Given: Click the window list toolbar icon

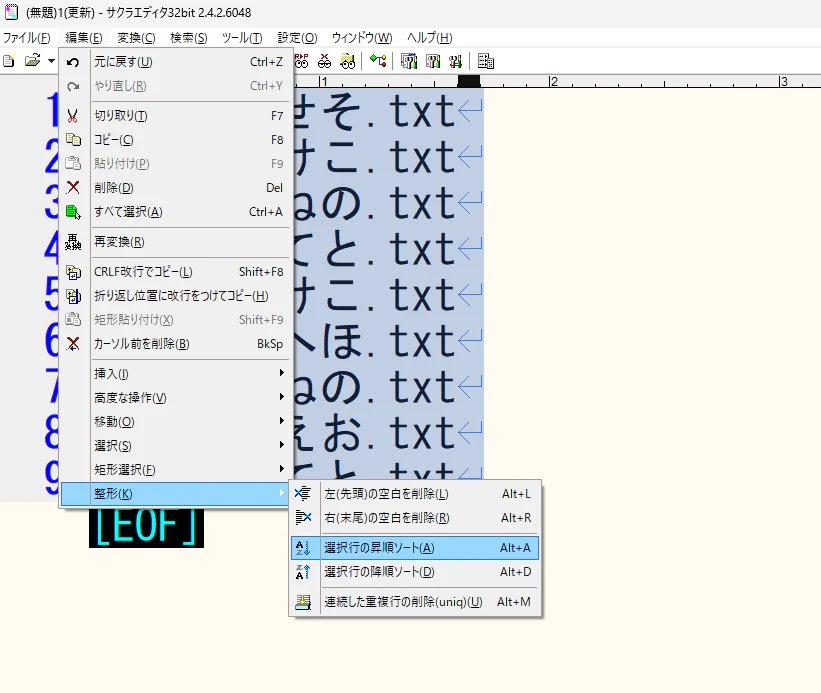Looking at the screenshot, I should click(x=485, y=61).
